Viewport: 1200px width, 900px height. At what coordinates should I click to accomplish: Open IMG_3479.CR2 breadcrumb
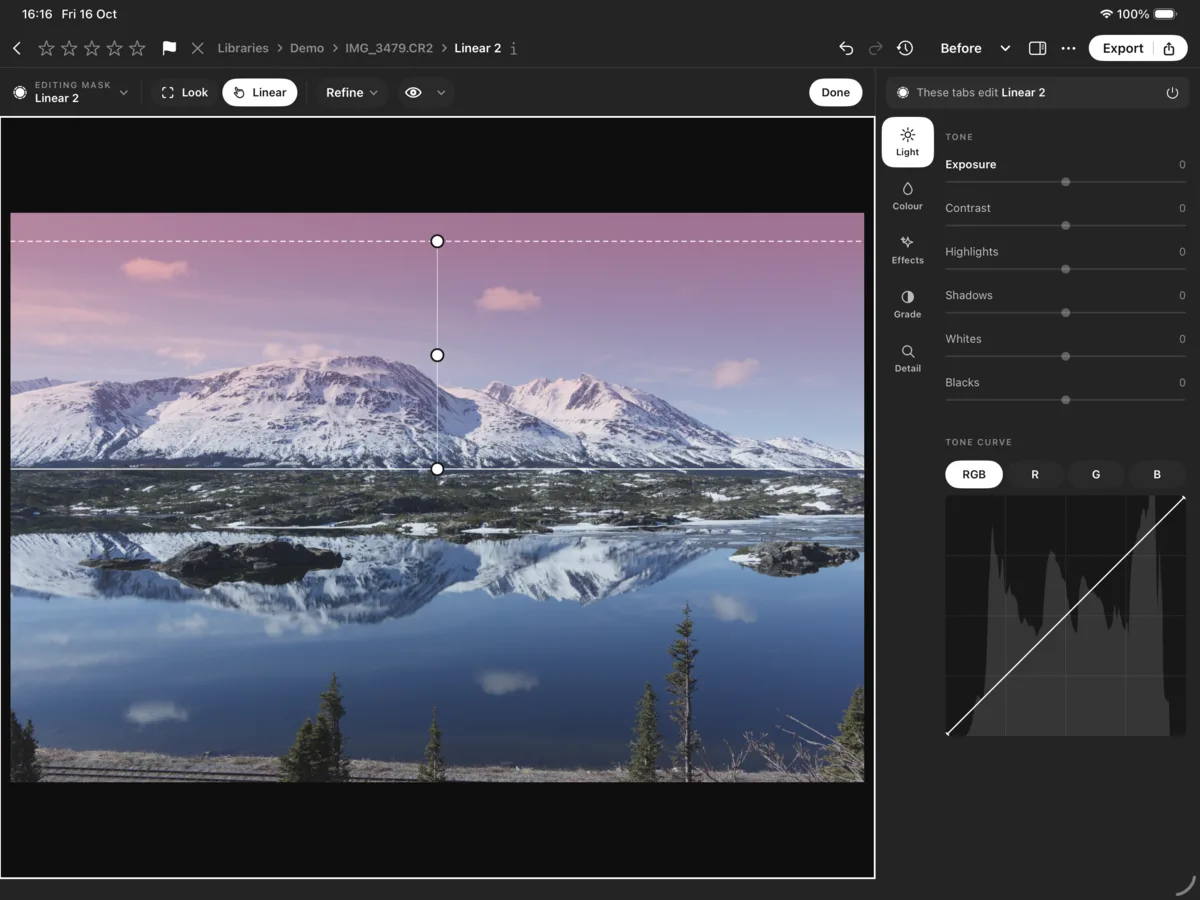[389, 48]
